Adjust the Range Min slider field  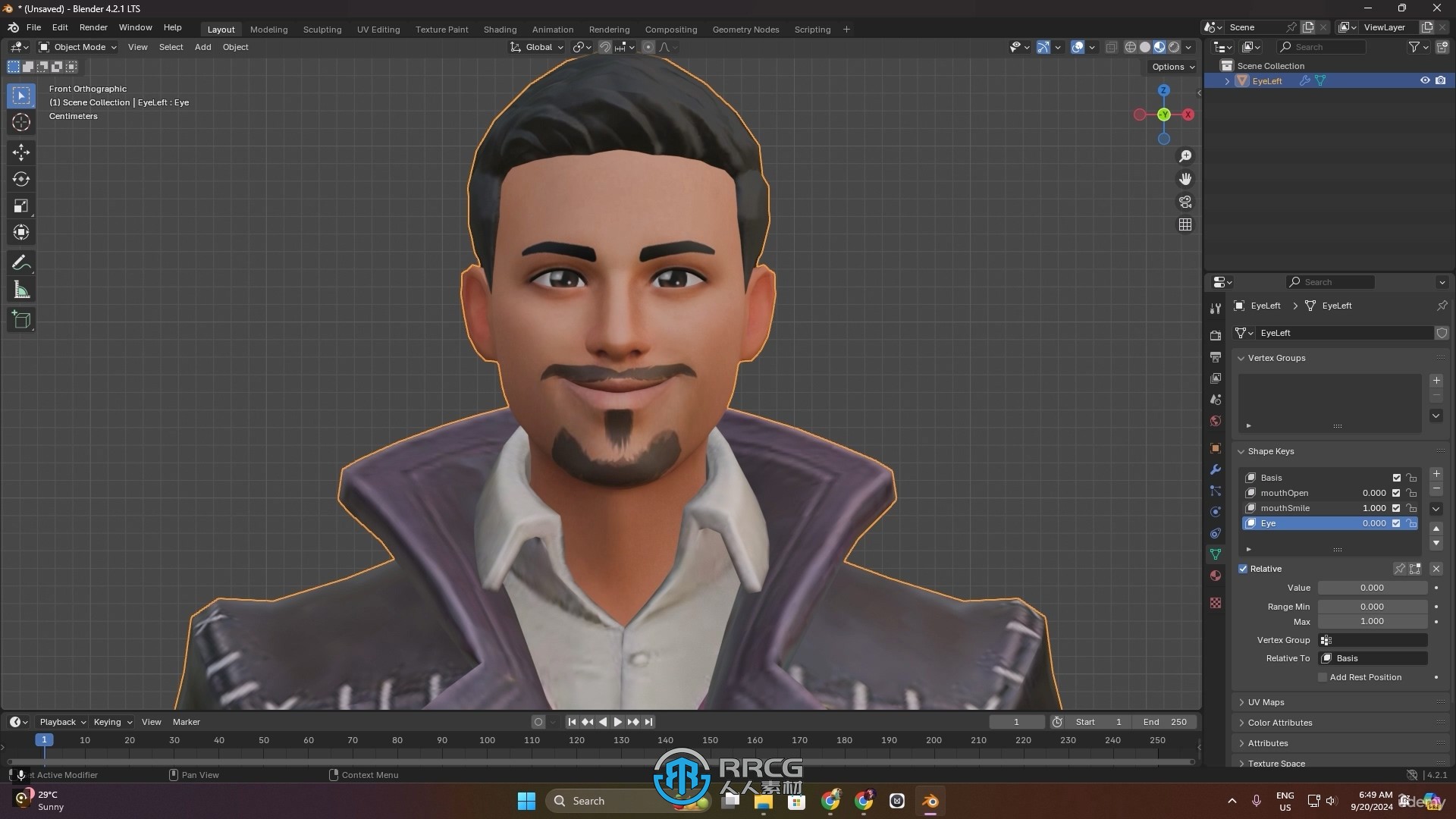pyautogui.click(x=1373, y=607)
